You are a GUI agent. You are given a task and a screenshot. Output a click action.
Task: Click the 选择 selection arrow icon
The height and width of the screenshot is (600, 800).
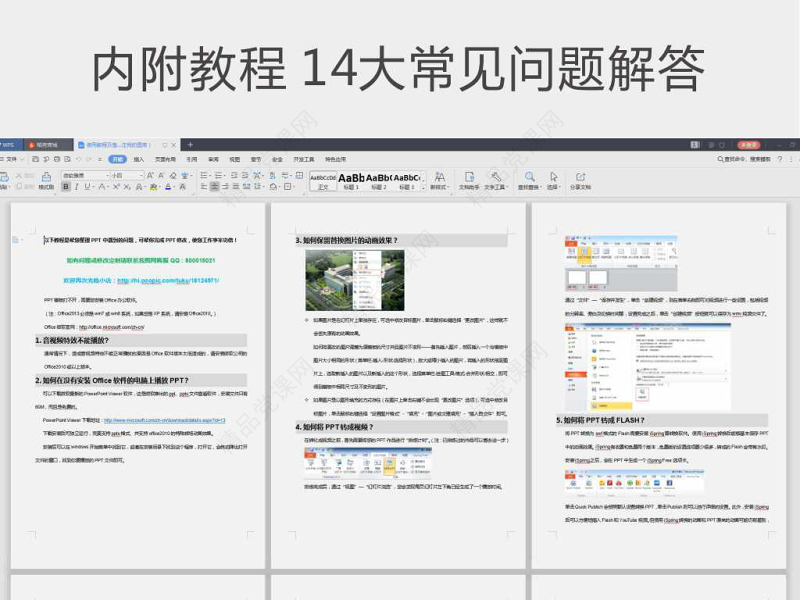click(554, 178)
